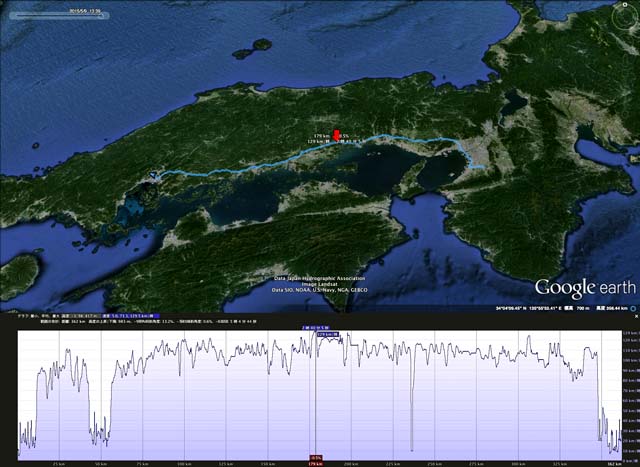Click the 25 km tick on distance axis
This screenshot has width=640, height=467.
(x=60, y=464)
